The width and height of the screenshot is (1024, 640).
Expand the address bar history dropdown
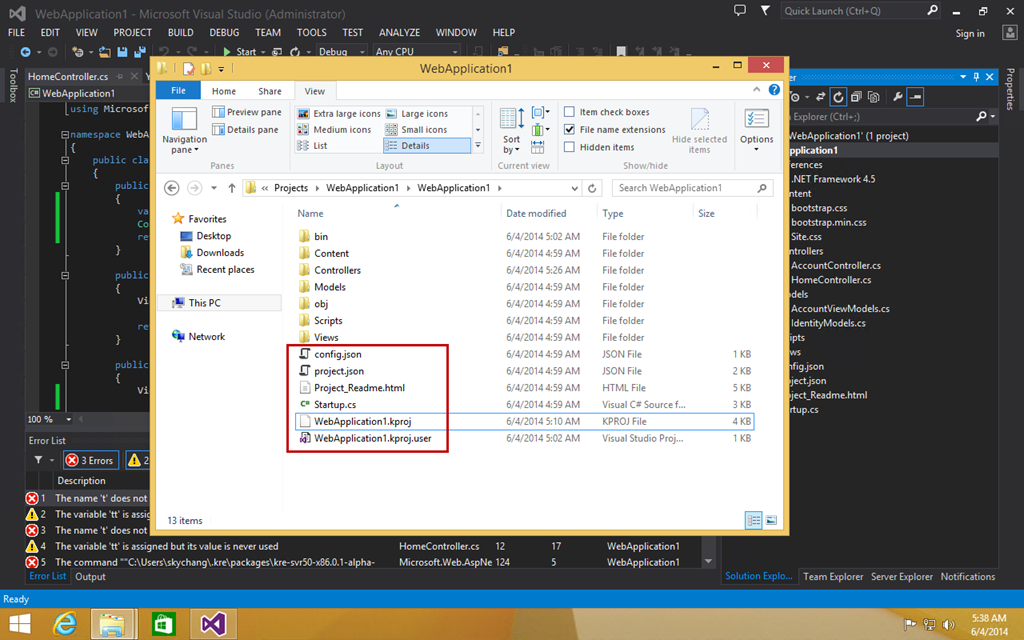pyautogui.click(x=574, y=188)
